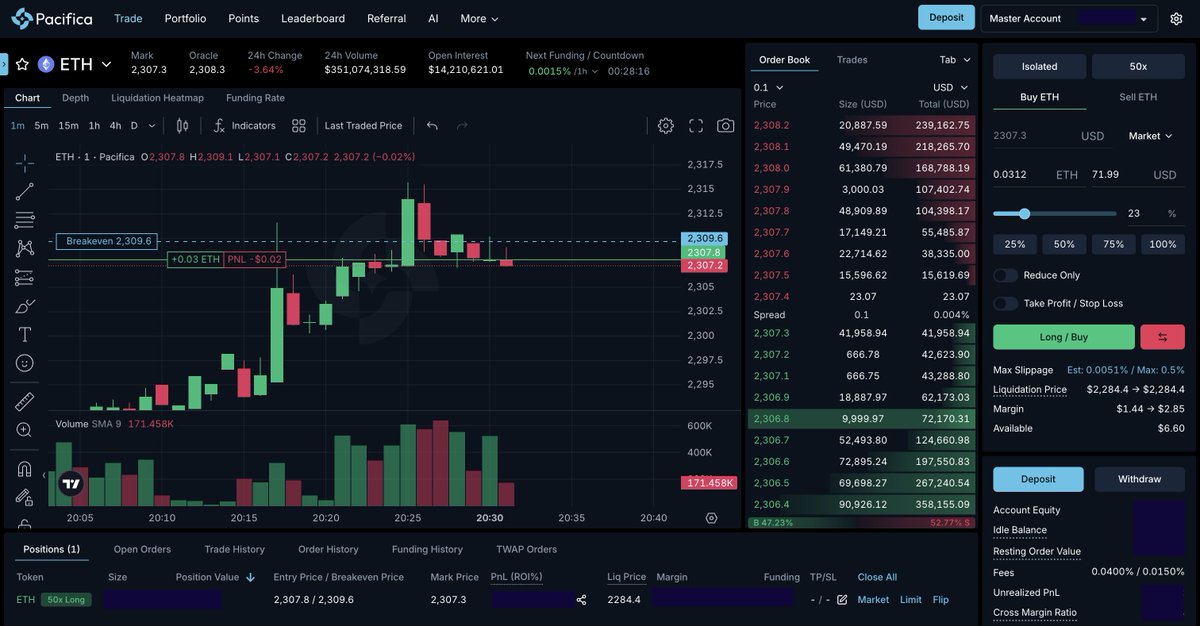Open the chart layout grid selector
The height and width of the screenshot is (626, 1200).
coord(299,126)
